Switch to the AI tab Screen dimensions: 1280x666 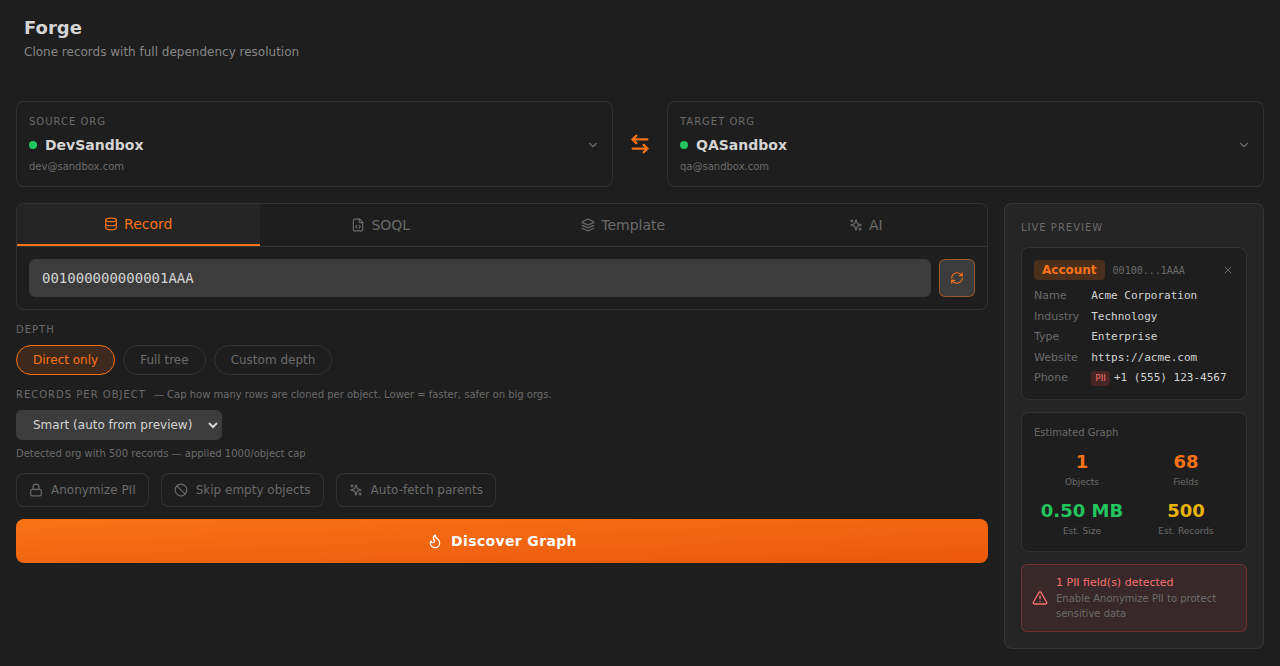click(866, 225)
